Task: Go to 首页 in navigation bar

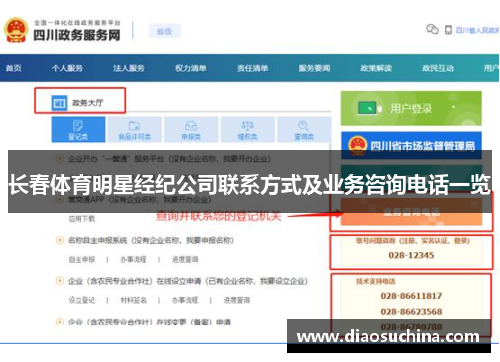Action: 14,68
